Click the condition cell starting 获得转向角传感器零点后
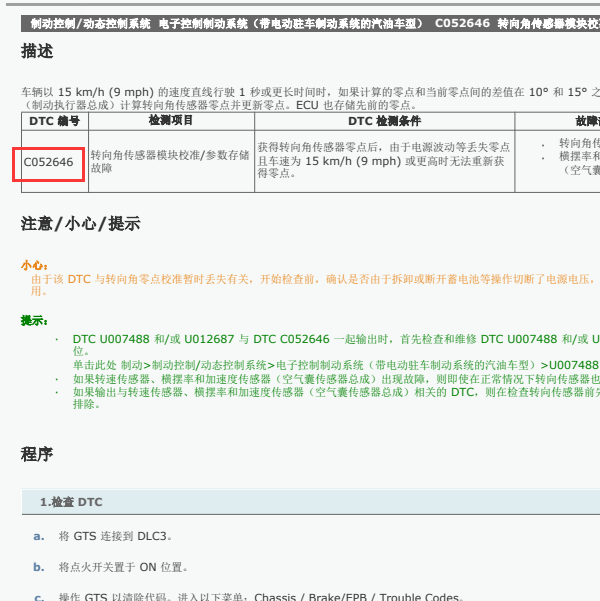The height and width of the screenshot is (601, 600). [x=384, y=160]
